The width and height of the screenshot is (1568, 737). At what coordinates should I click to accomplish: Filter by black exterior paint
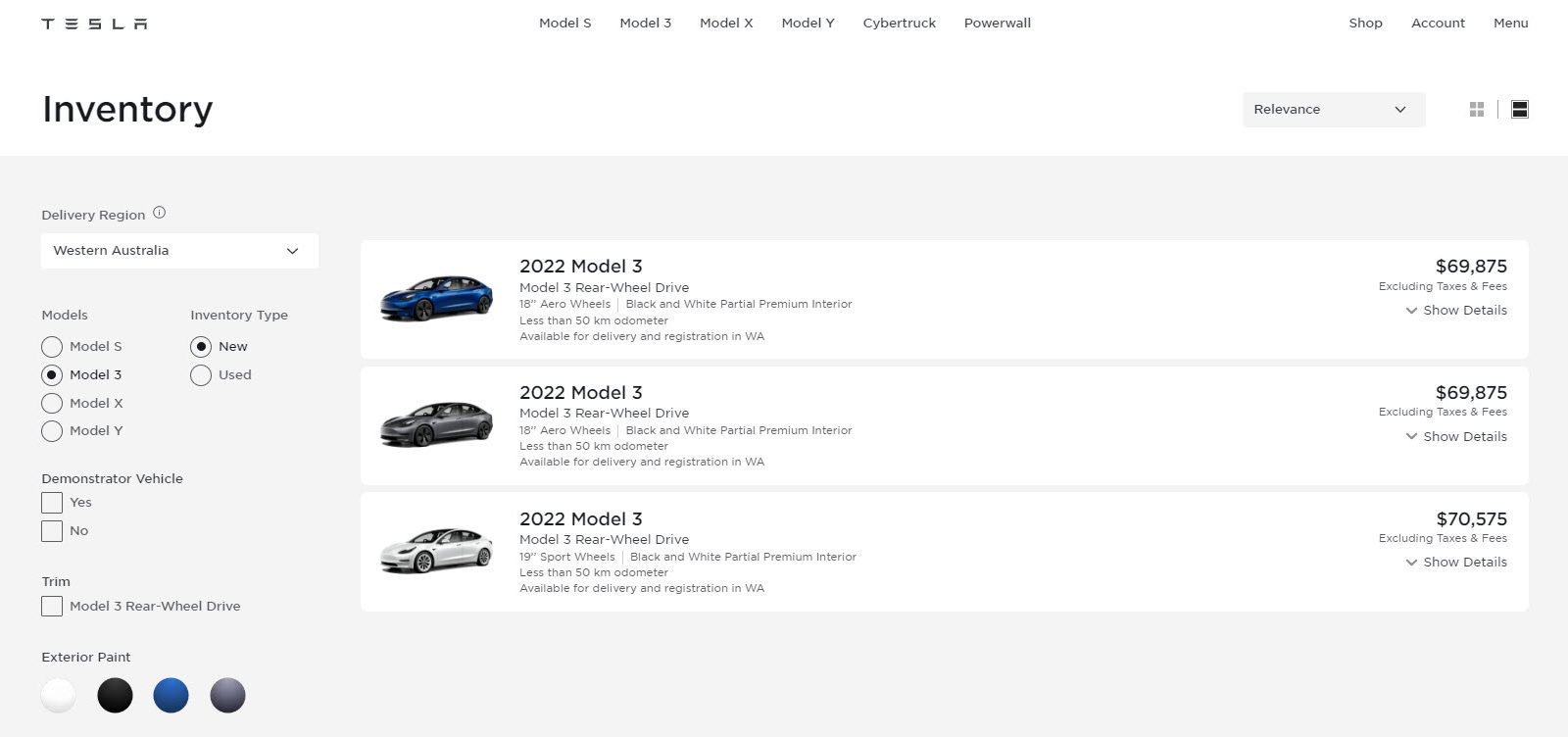[115, 696]
